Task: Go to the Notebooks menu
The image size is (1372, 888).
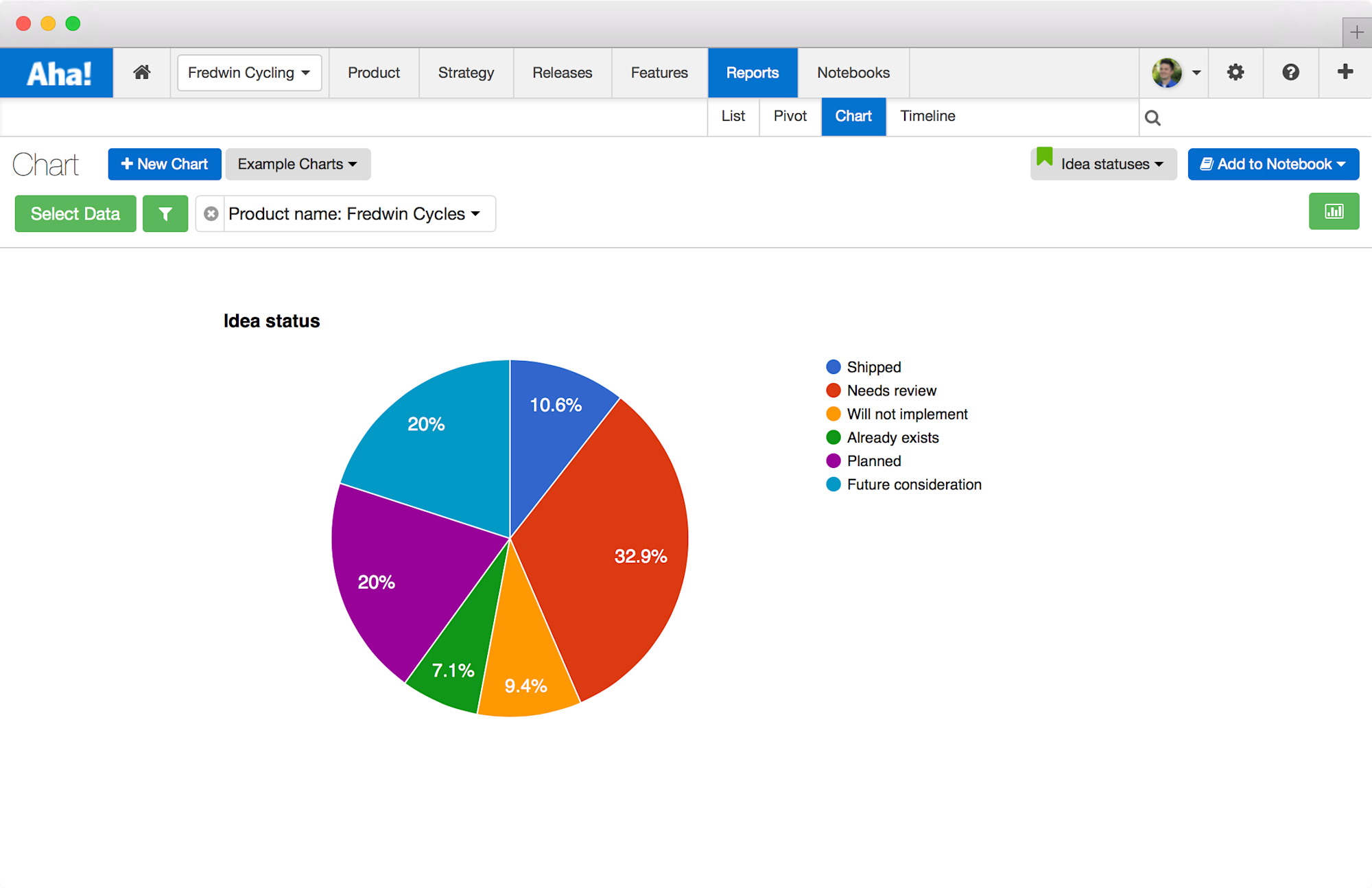Action: point(853,73)
